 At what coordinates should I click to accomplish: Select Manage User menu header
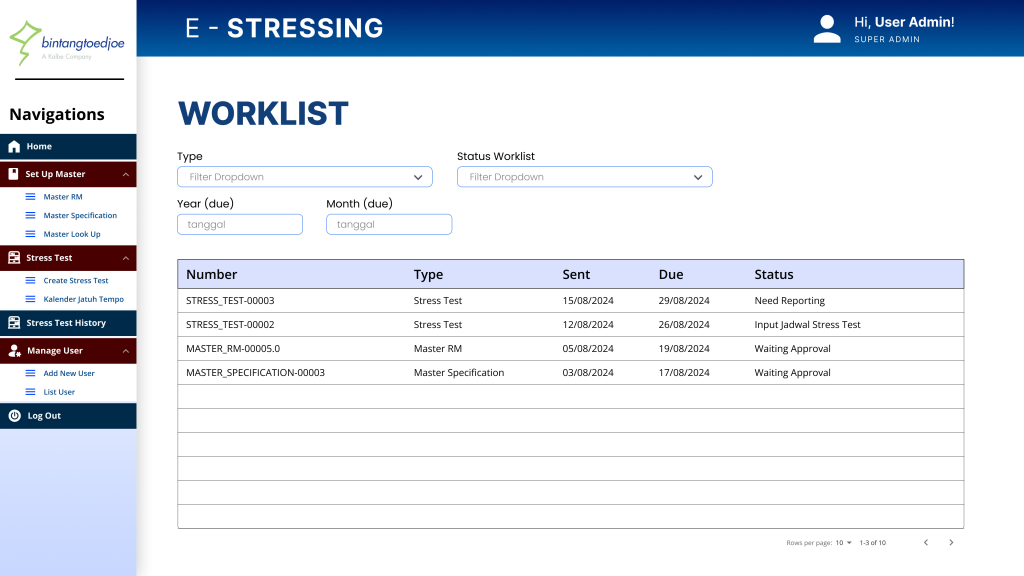tap(68, 351)
